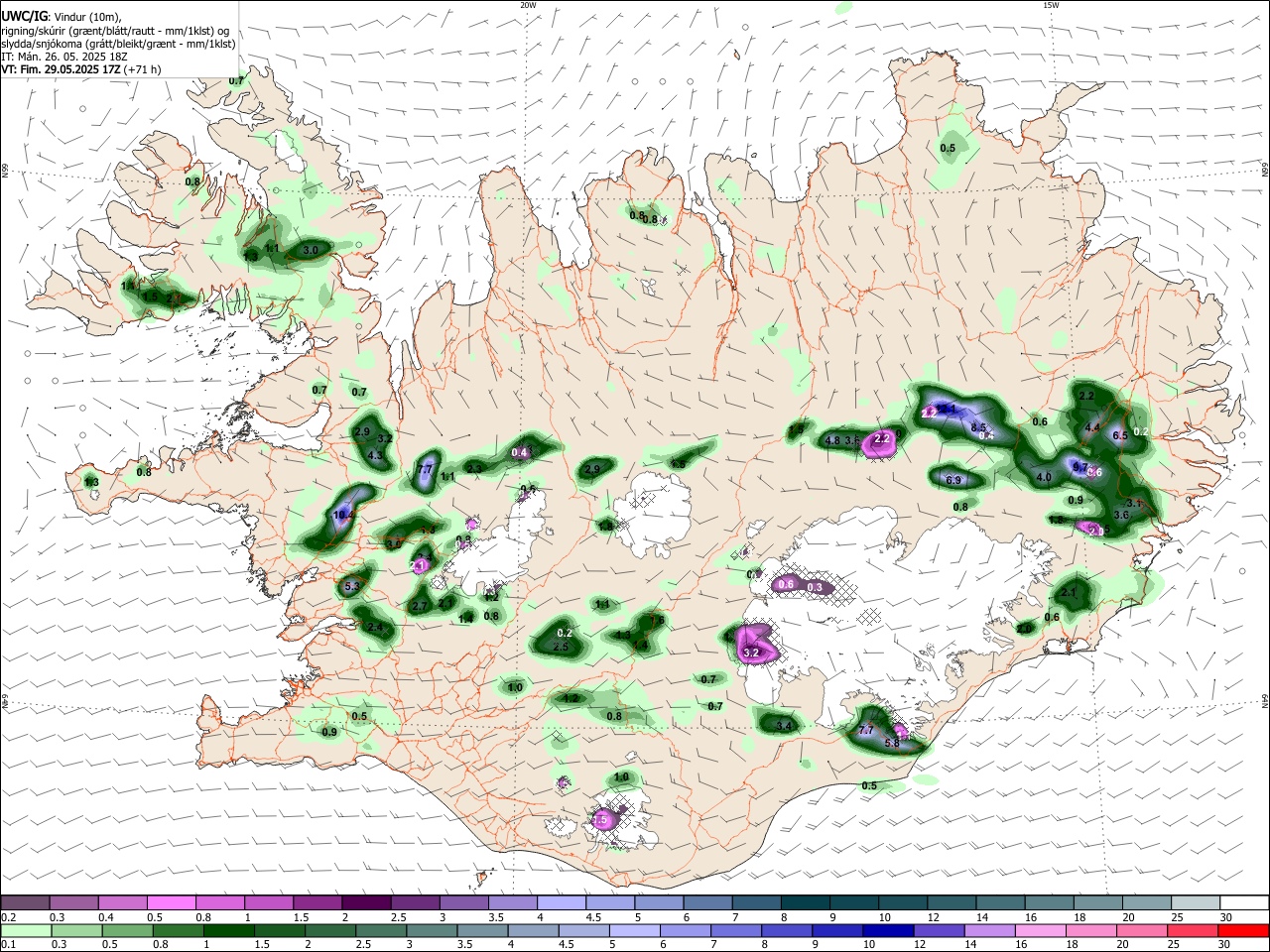Select the 6.5 precipitation value
Viewport: 1270px width, 952px height.
1120,435
